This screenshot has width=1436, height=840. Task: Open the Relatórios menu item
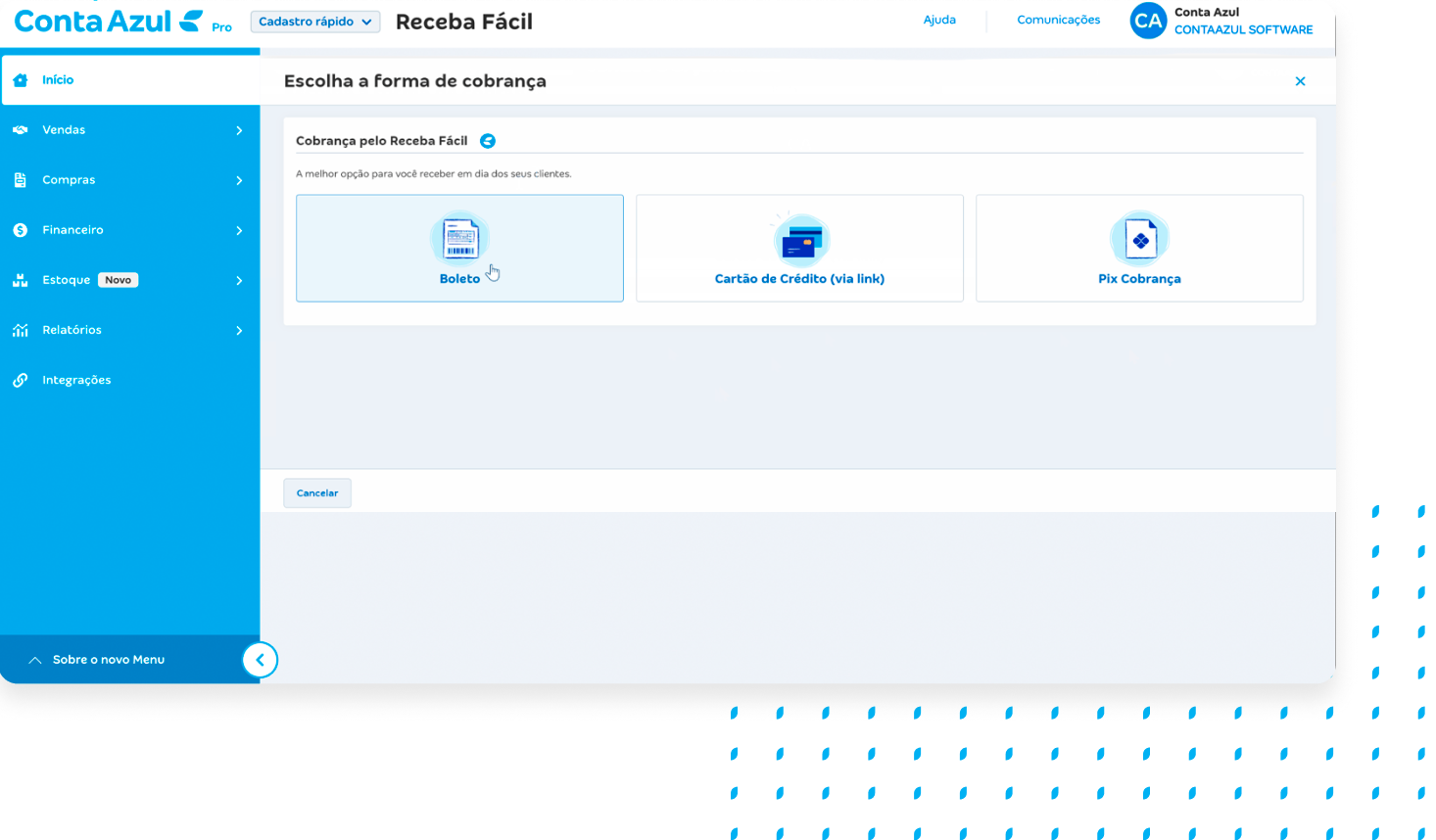pos(130,330)
